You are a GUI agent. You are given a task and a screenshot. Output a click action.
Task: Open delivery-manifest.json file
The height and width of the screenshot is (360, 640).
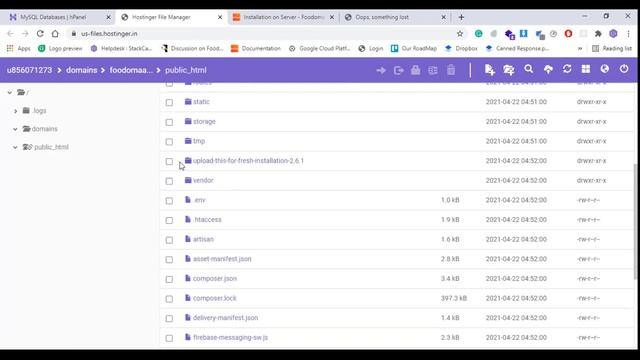tap(225, 318)
